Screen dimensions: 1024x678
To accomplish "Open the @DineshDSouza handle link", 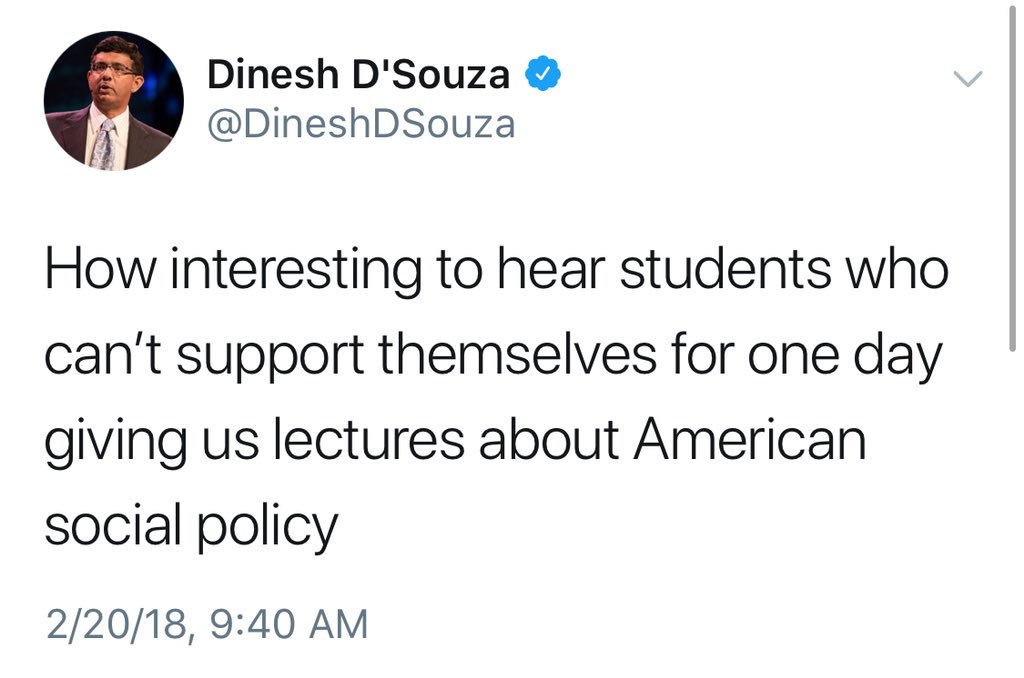I will tap(361, 124).
